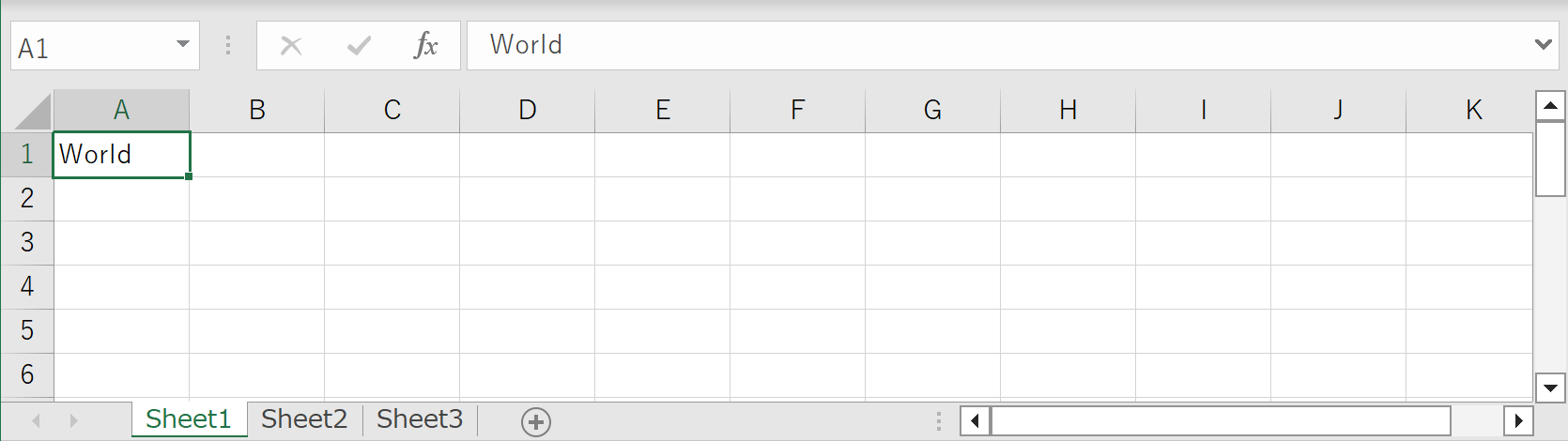Screen dimensions: 1568x441
Task: Confirm the entry with the checkmark icon
Action: [359, 45]
